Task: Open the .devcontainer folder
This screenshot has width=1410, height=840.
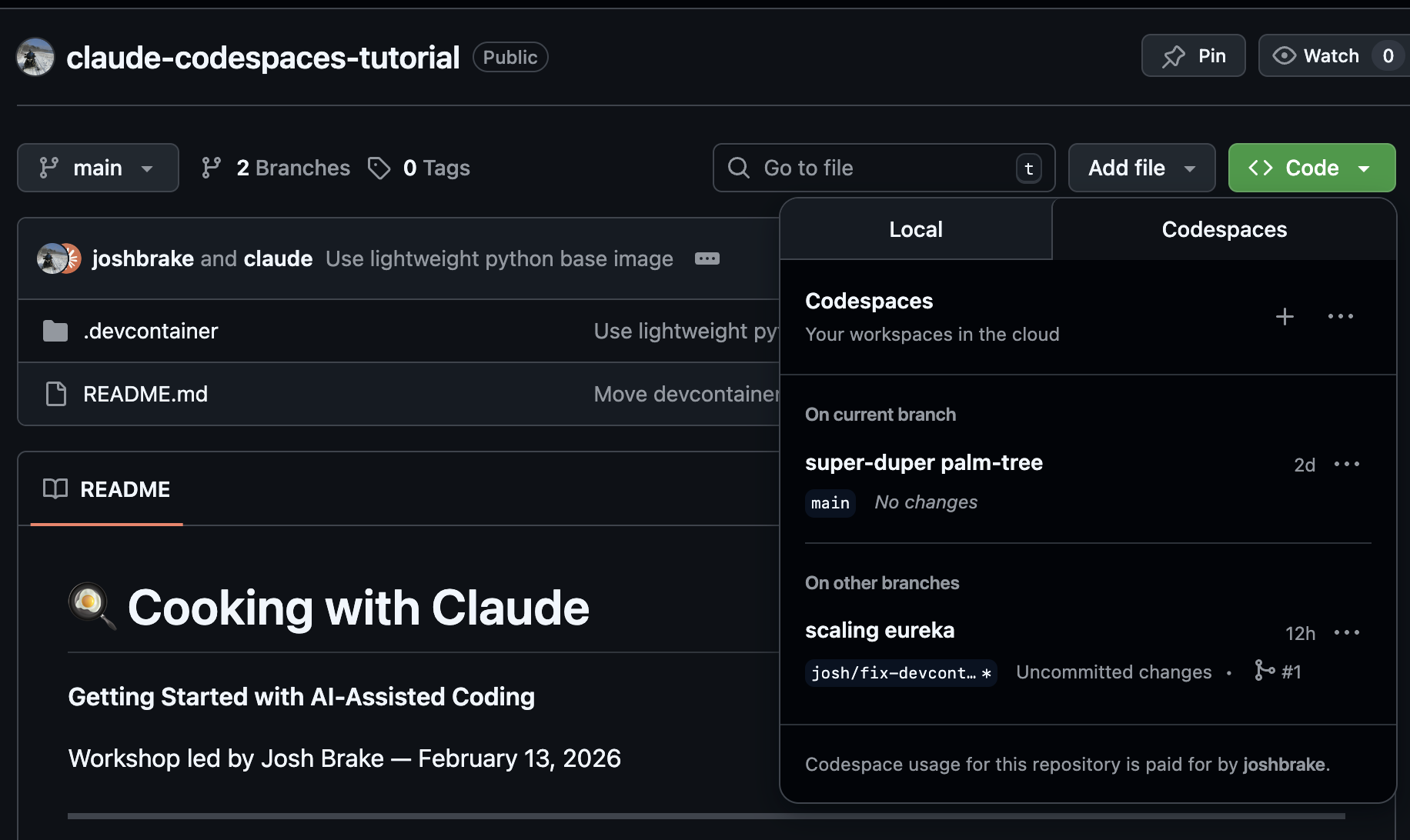Action: coord(151,331)
